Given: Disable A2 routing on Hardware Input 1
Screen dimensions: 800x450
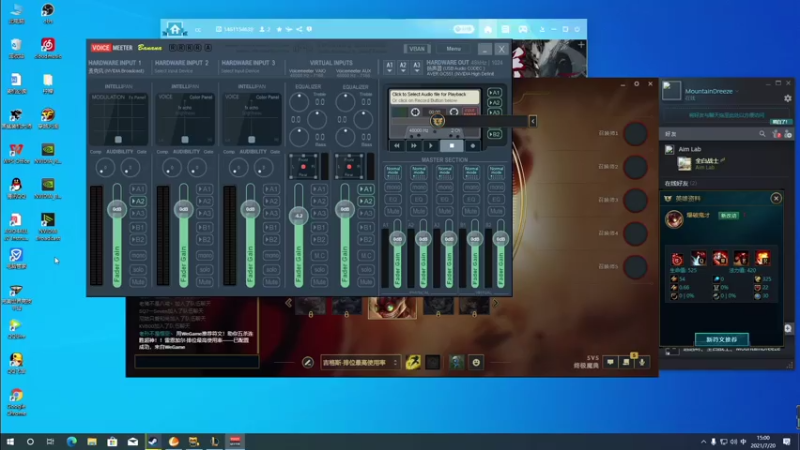Looking at the screenshot, I should (x=138, y=201).
